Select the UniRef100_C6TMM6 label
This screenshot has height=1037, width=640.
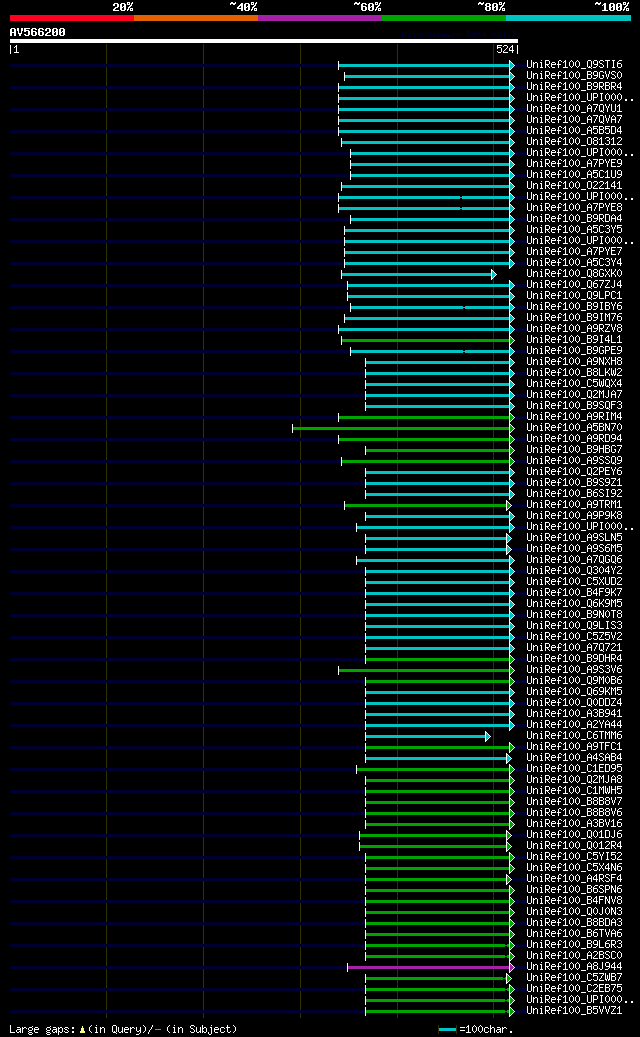(574, 735)
